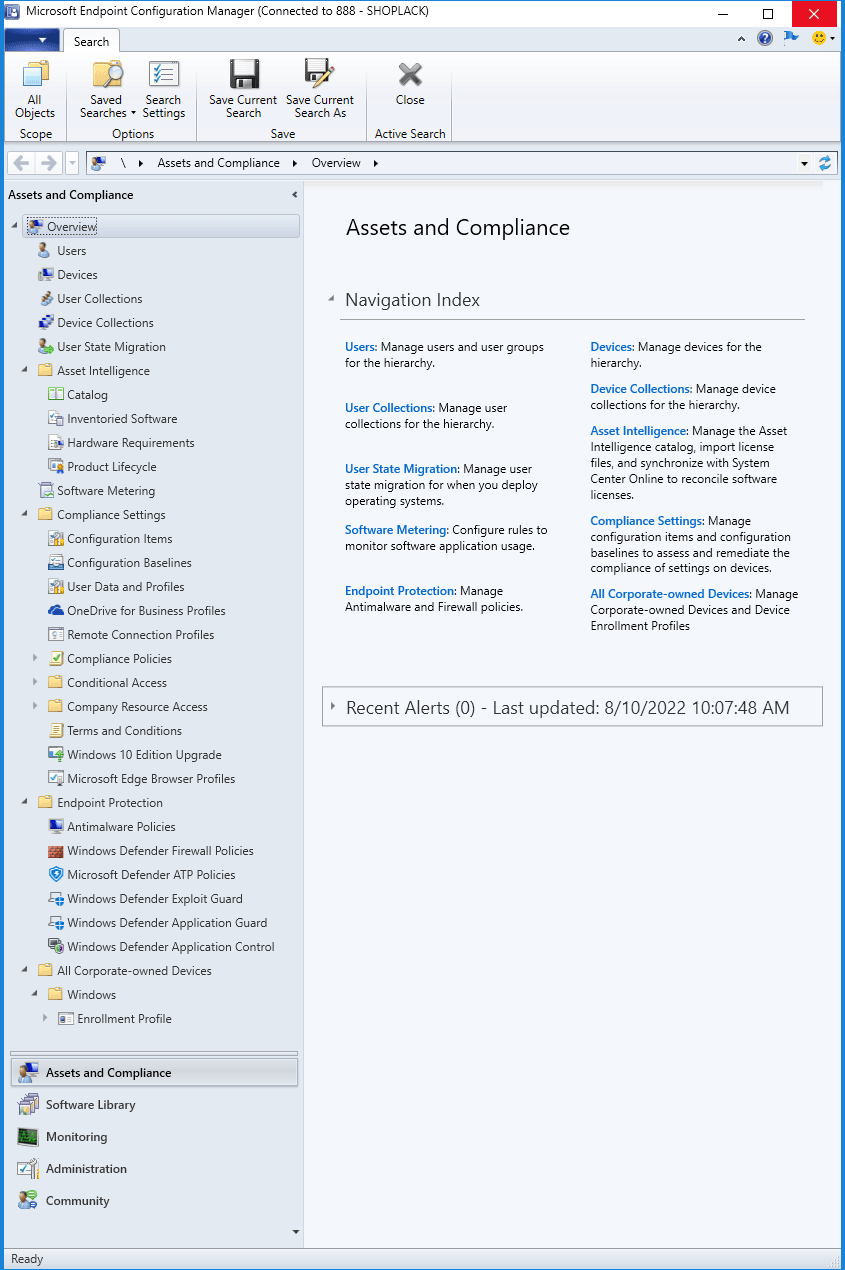Open the address bar history dropdown
845x1270 pixels.
pyautogui.click(x=805, y=163)
